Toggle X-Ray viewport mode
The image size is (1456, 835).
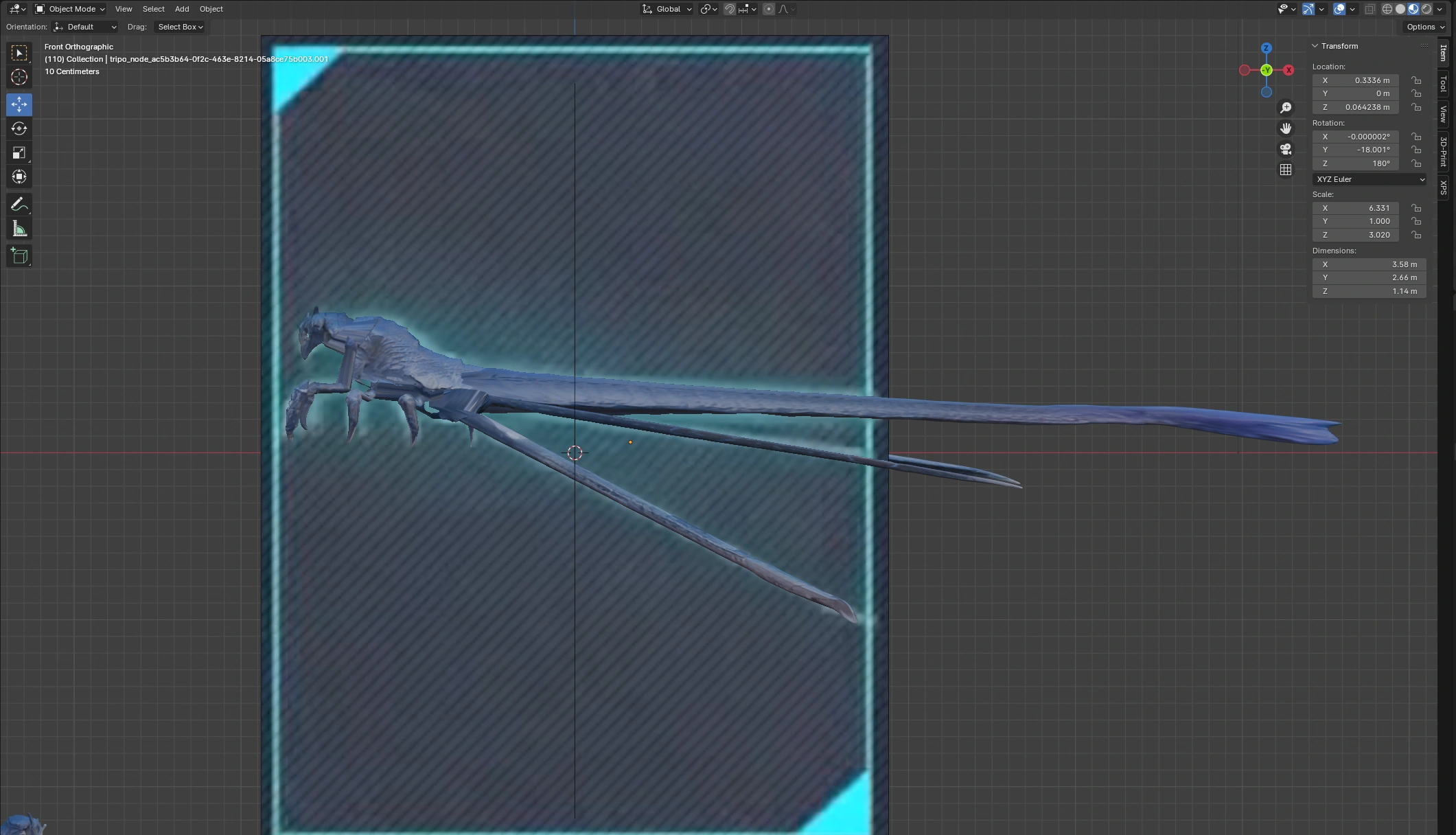pos(1370,9)
